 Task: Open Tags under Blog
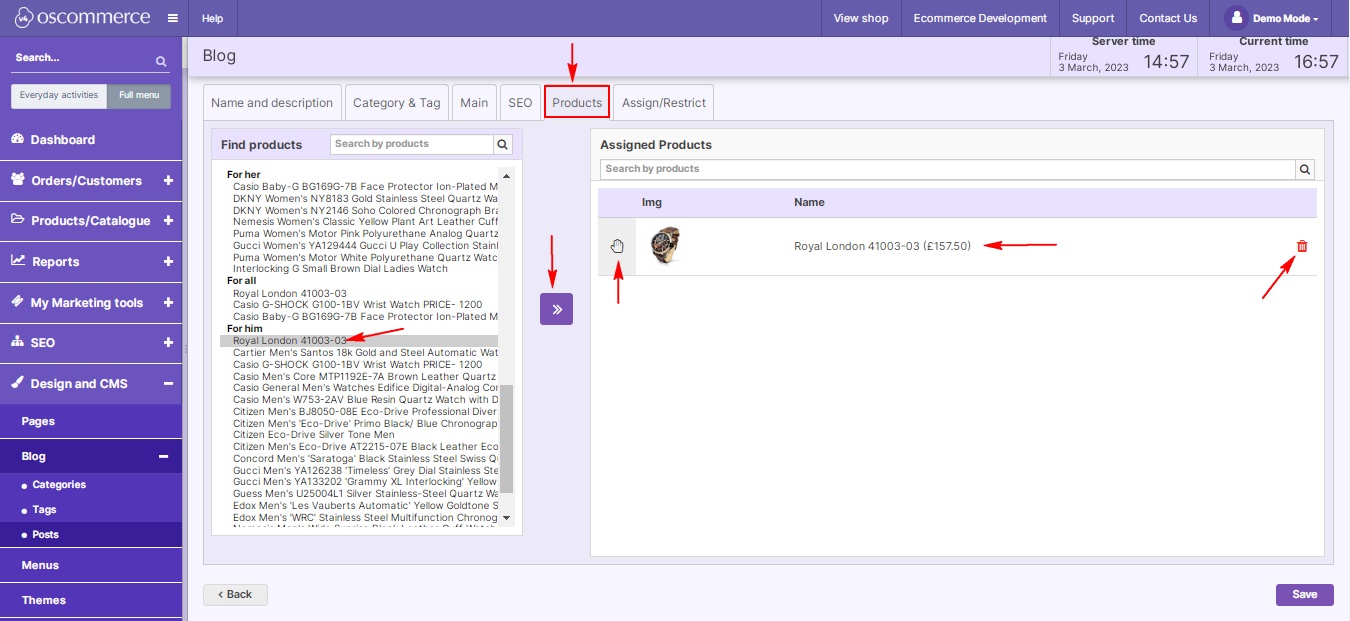(x=44, y=510)
